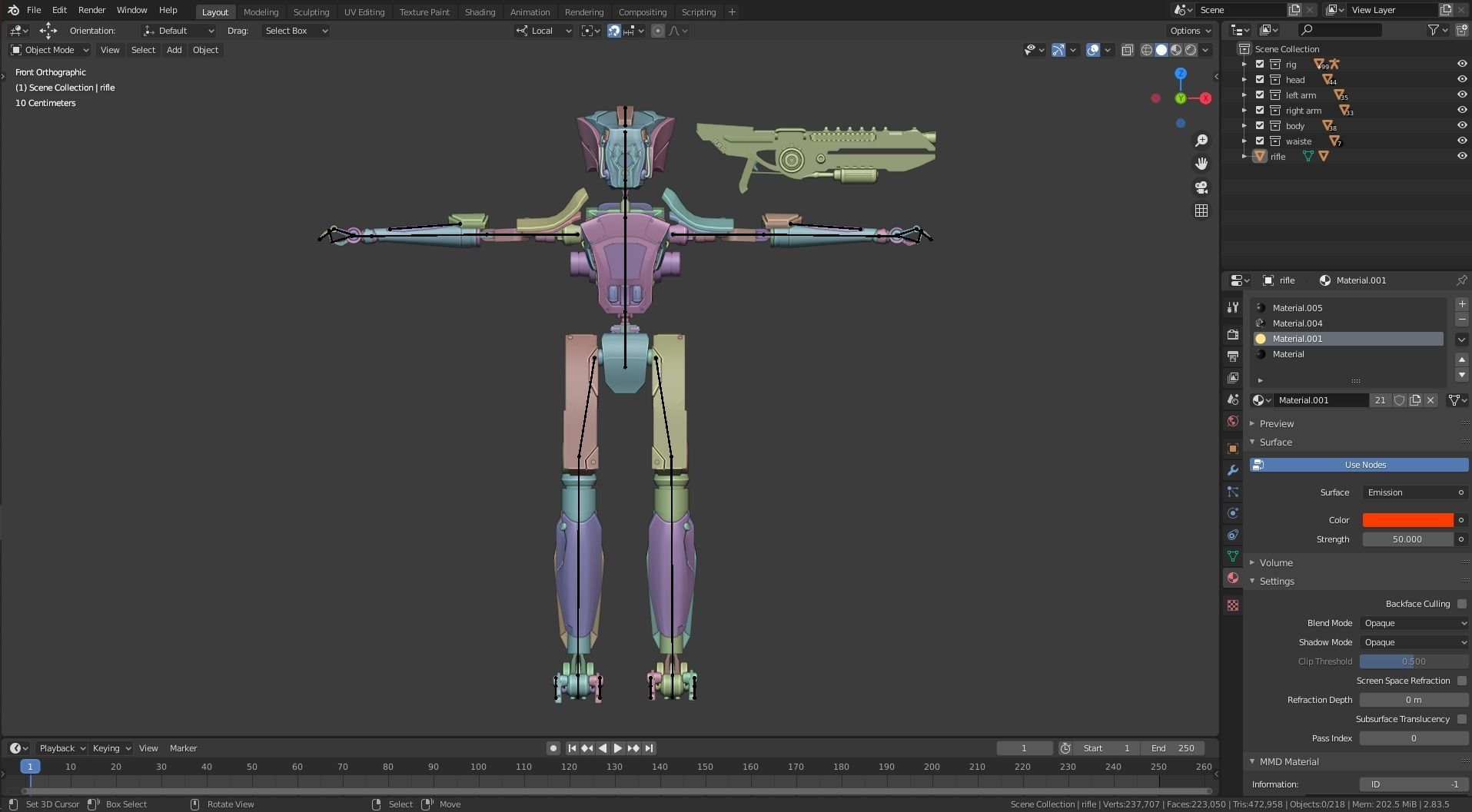Open the Drag Select Box dropdown
The image size is (1472, 812).
click(295, 31)
